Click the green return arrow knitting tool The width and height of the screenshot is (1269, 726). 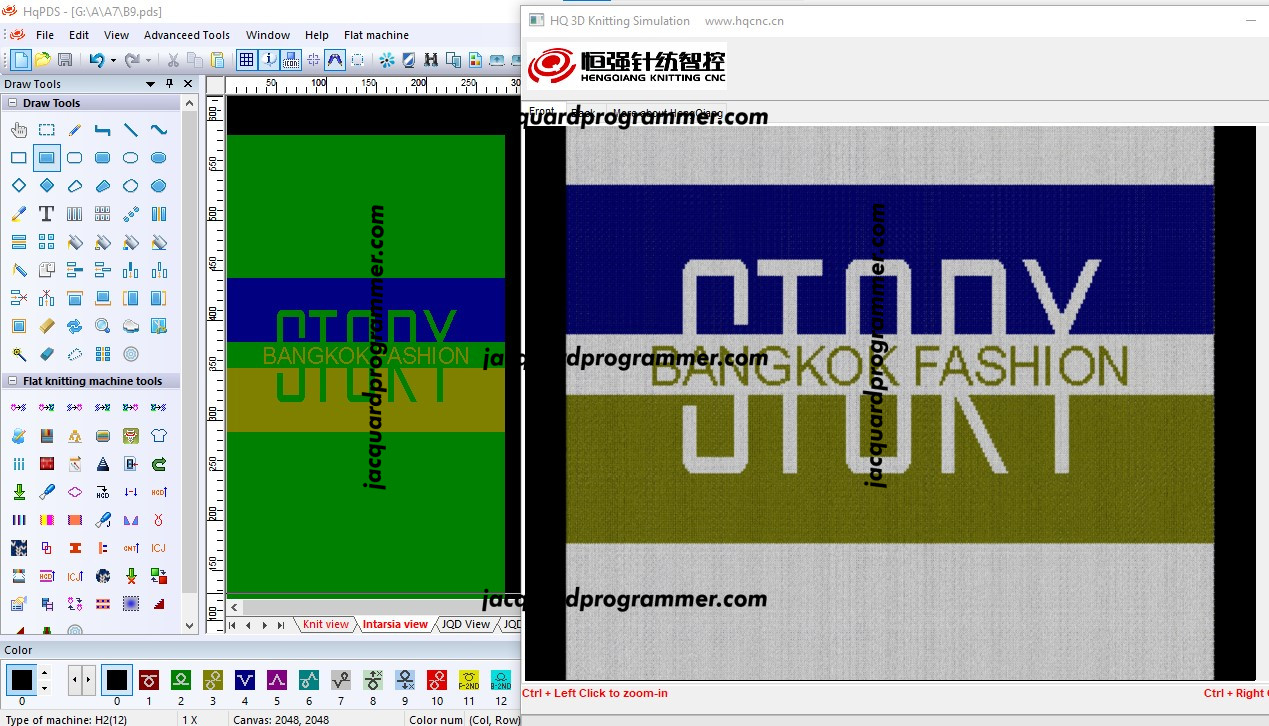[159, 464]
